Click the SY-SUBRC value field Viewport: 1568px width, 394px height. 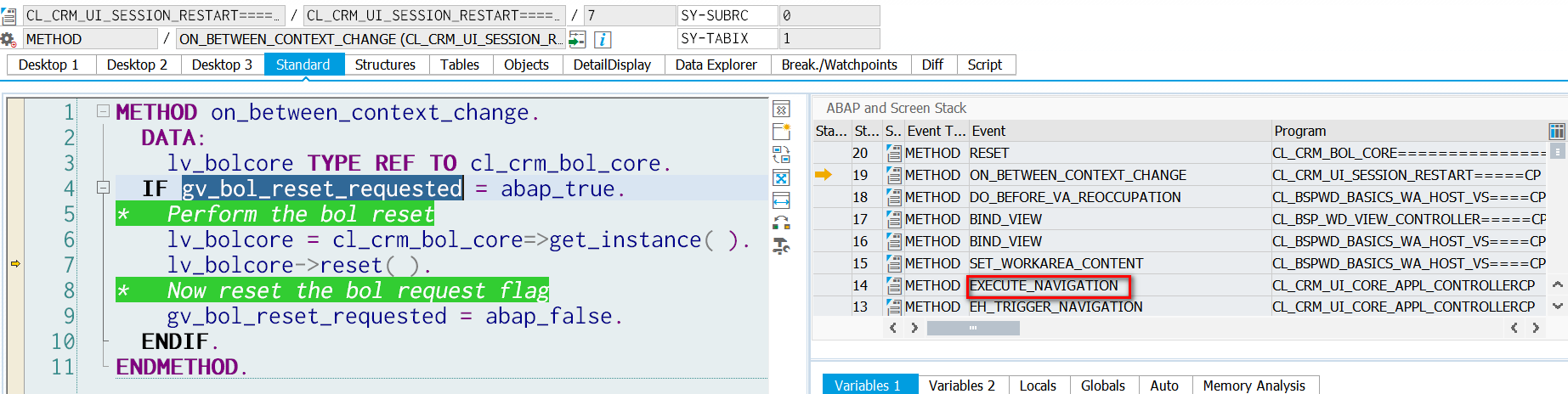(829, 15)
